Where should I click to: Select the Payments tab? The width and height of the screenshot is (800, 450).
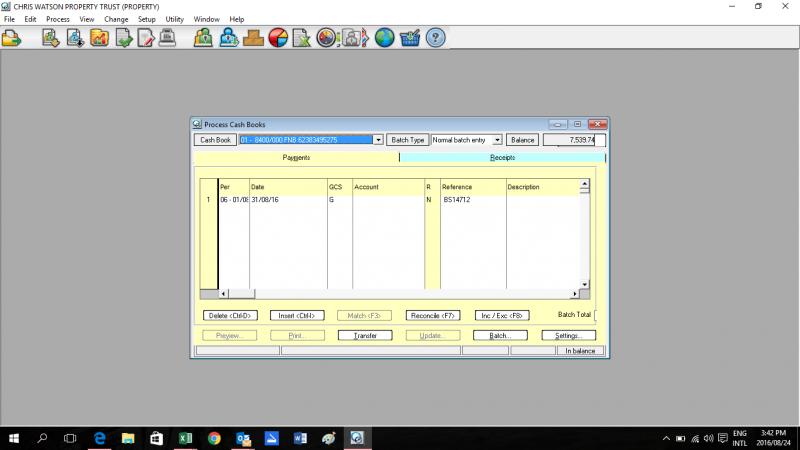click(296, 158)
